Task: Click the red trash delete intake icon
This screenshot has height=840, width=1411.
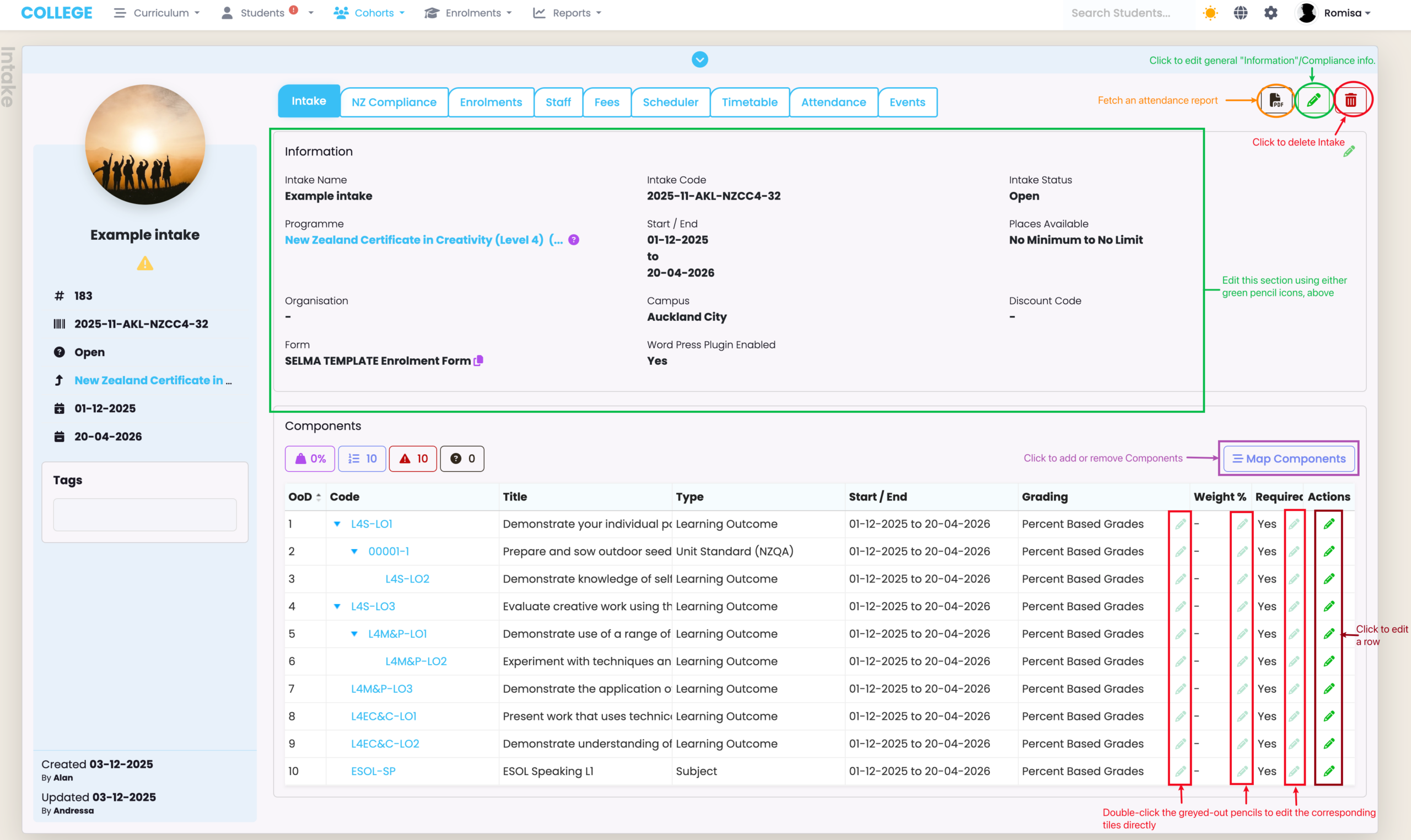Action: coord(1351,101)
